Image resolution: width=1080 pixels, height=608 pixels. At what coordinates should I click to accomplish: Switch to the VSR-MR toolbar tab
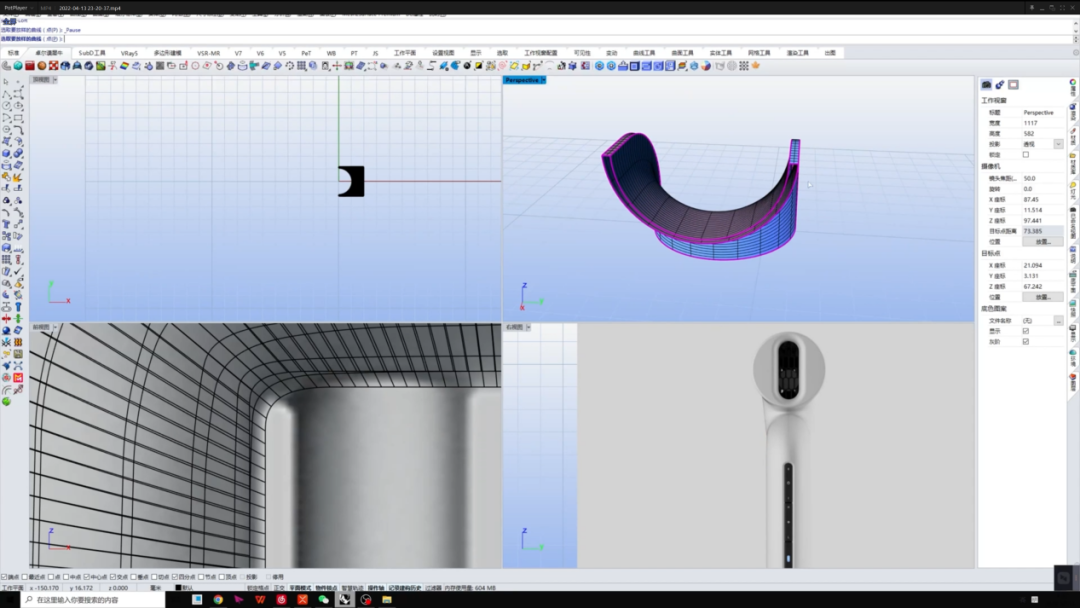pyautogui.click(x=208, y=53)
